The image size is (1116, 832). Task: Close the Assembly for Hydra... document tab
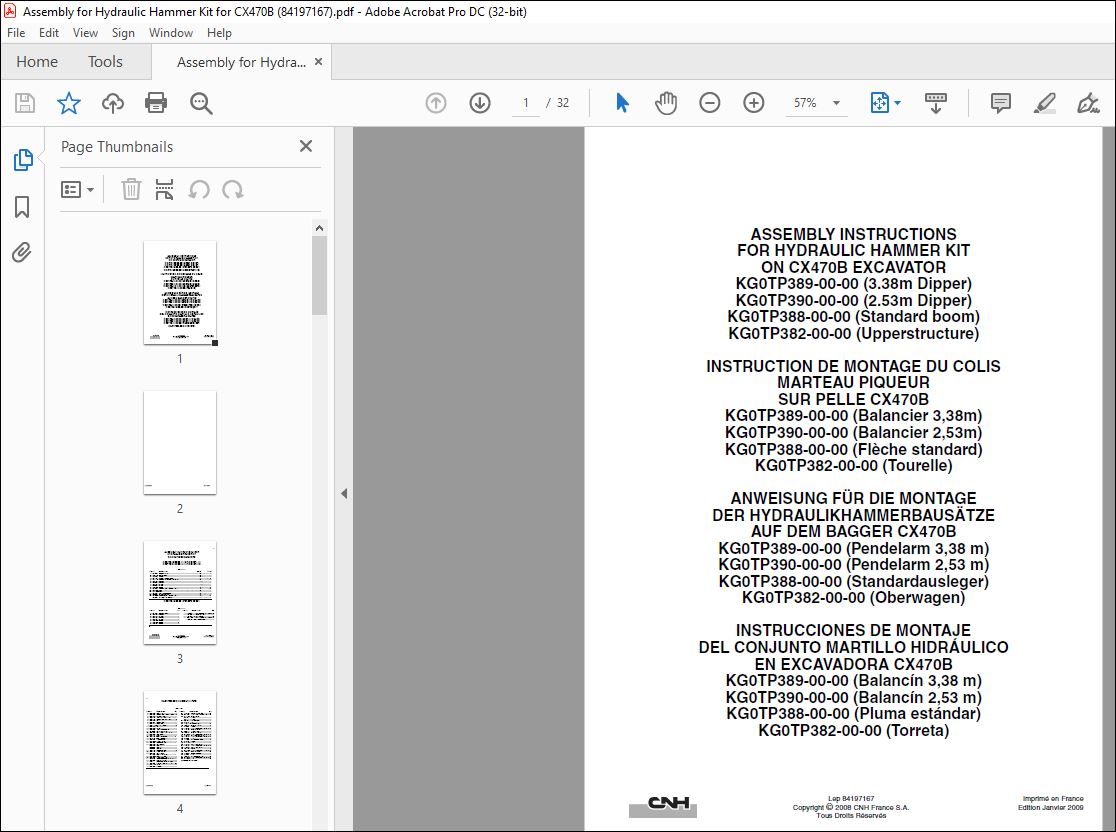coord(318,62)
